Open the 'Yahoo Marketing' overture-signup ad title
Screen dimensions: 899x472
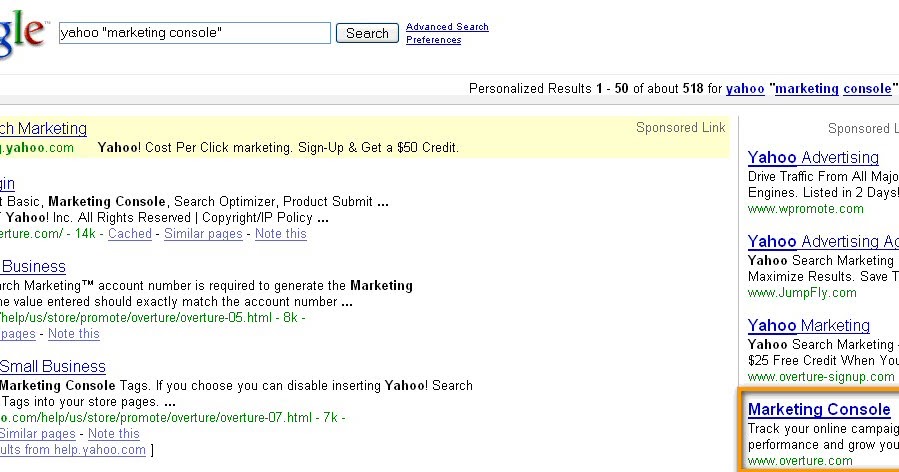pyautogui.click(x=808, y=326)
